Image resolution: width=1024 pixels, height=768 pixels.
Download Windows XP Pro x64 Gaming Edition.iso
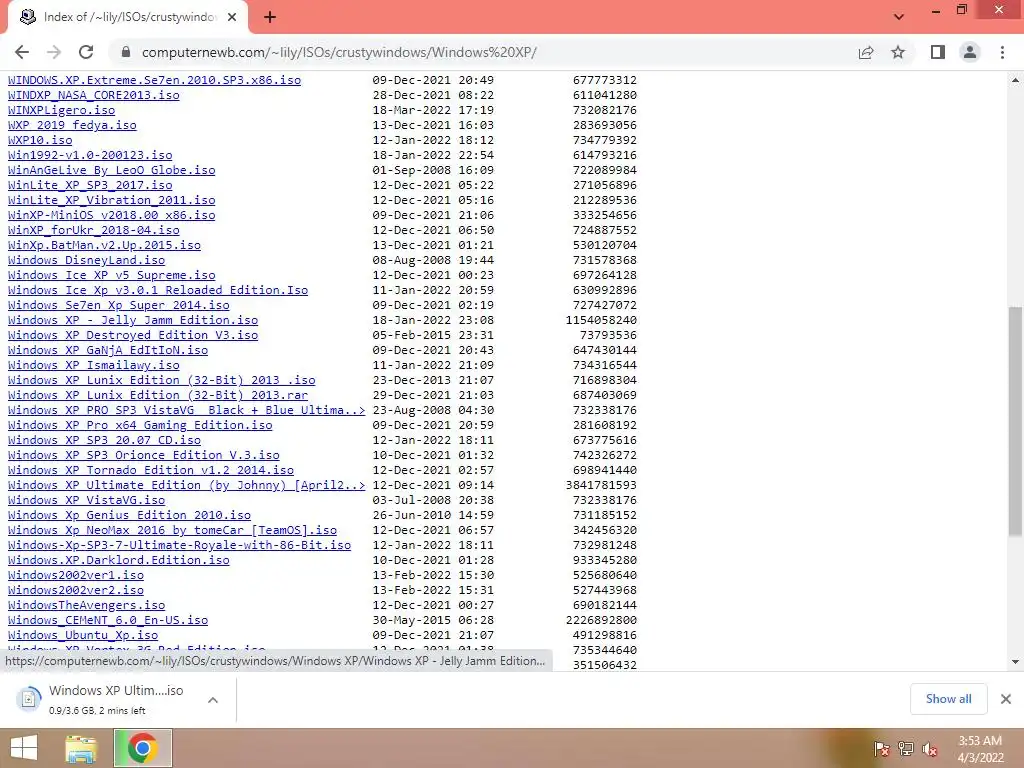point(140,425)
